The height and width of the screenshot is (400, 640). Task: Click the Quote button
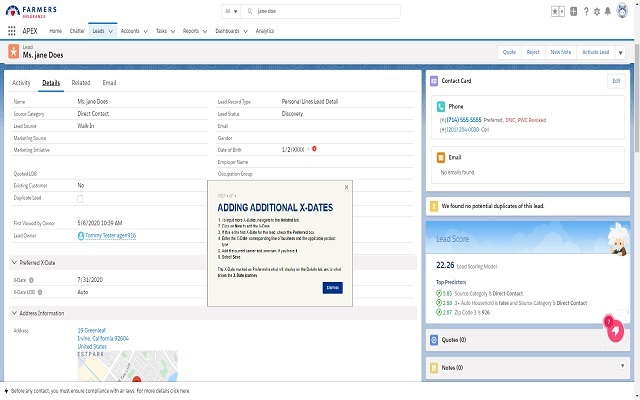tap(509, 52)
